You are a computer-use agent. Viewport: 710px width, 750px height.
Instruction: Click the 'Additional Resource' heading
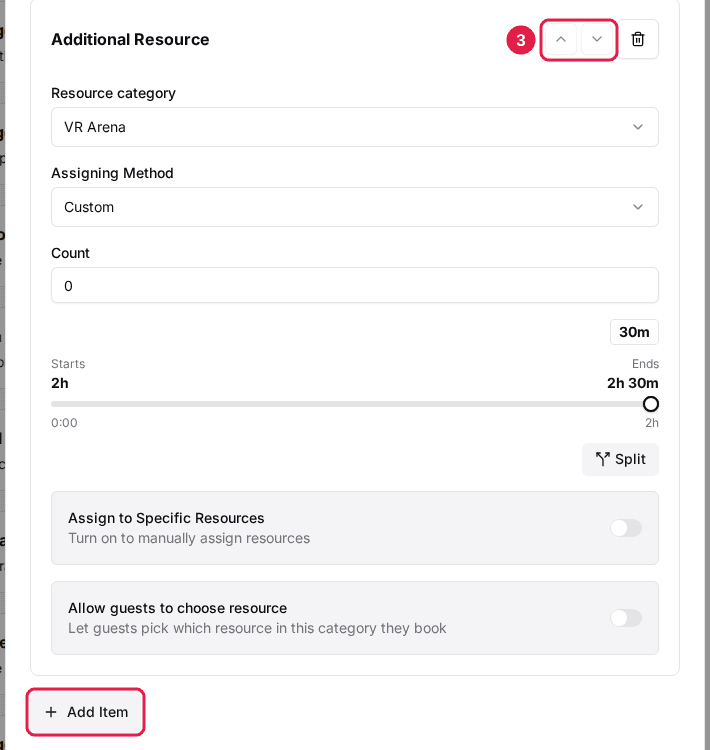pyautogui.click(x=130, y=40)
